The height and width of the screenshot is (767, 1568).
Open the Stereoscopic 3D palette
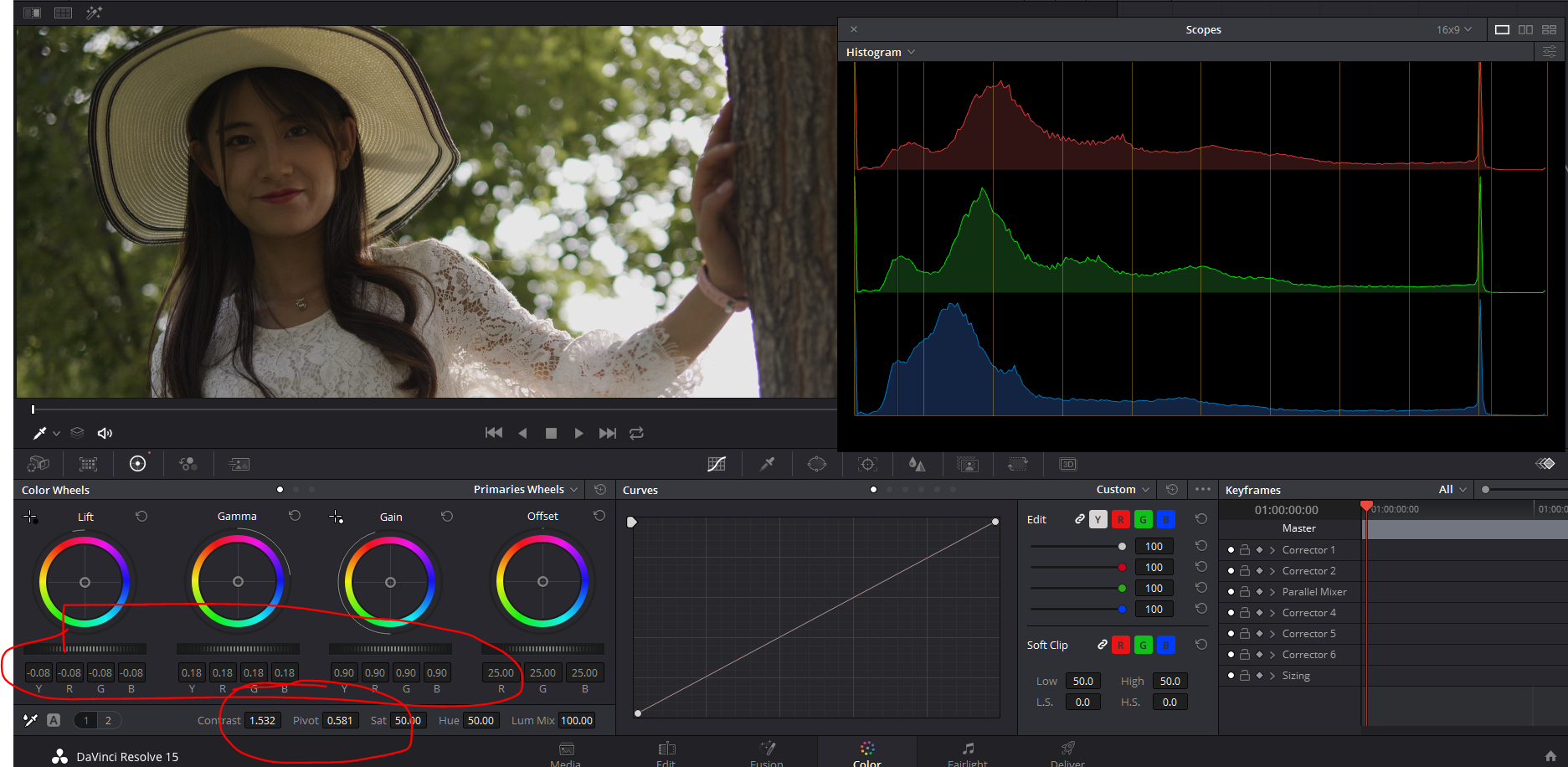1068,464
